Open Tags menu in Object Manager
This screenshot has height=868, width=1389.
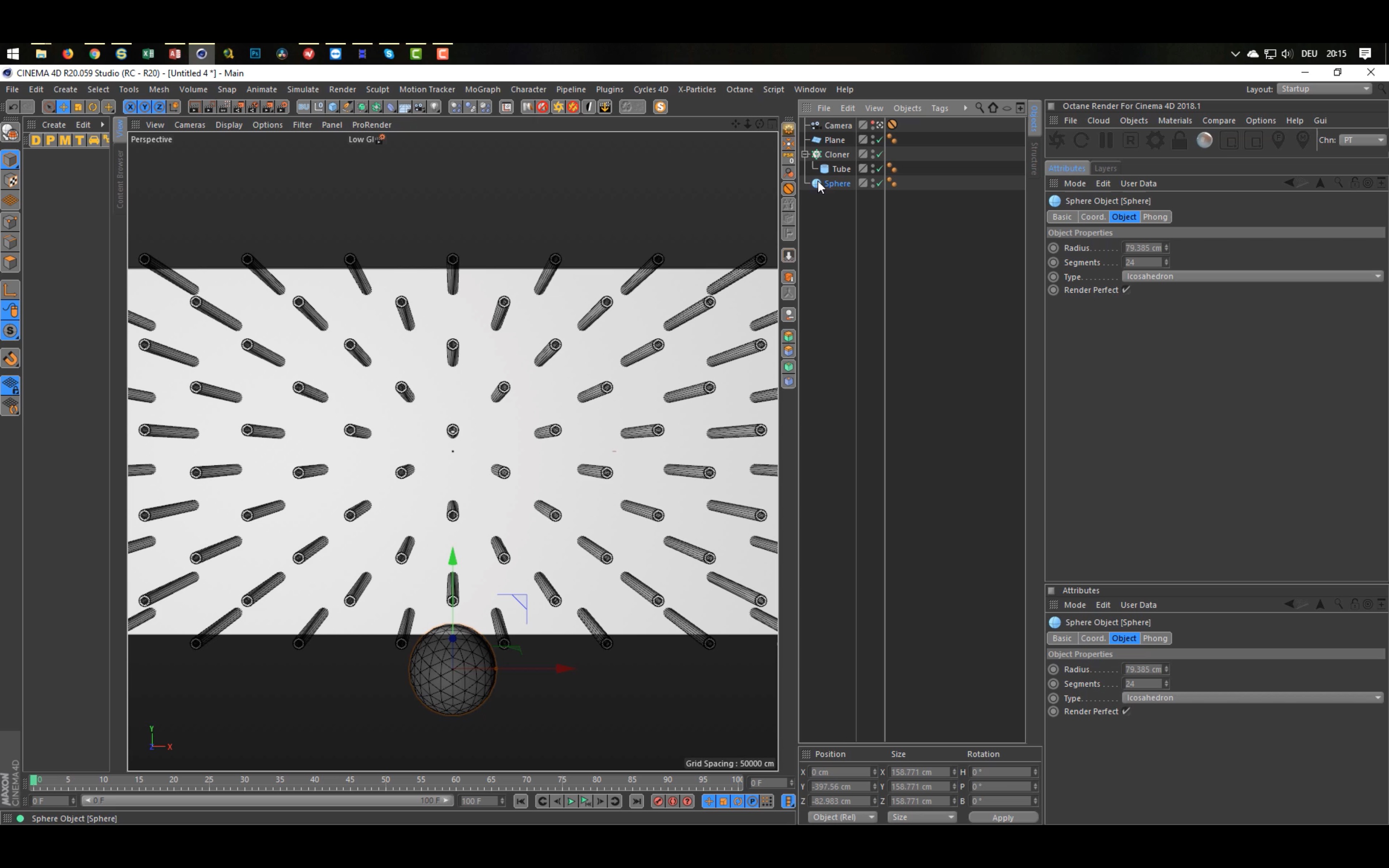(x=940, y=108)
